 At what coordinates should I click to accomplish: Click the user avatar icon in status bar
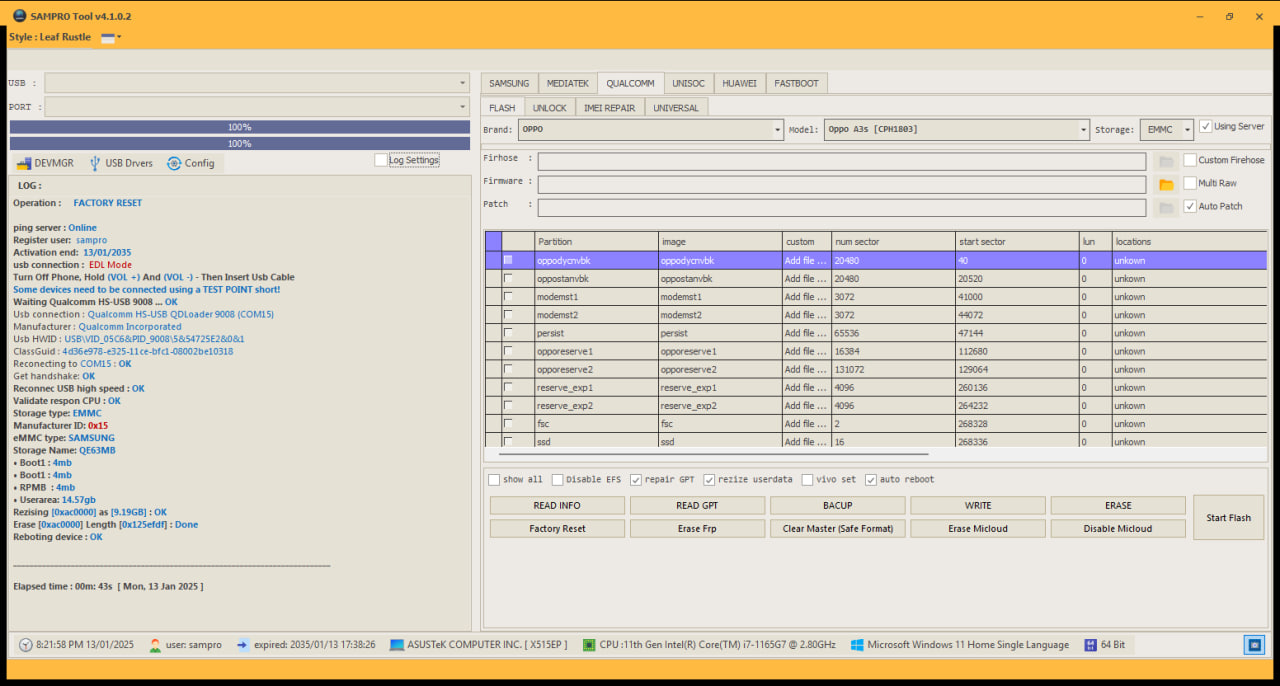[x=155, y=645]
